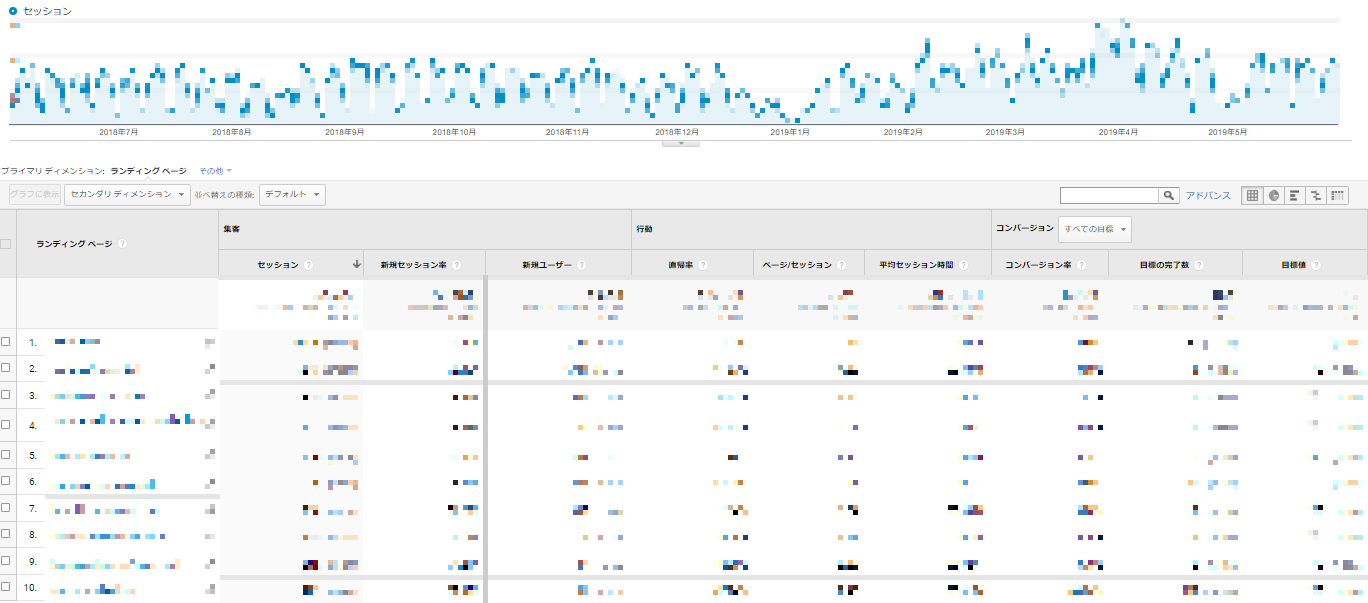
Task: Sort by the セッション column header
Action: [x=279, y=265]
